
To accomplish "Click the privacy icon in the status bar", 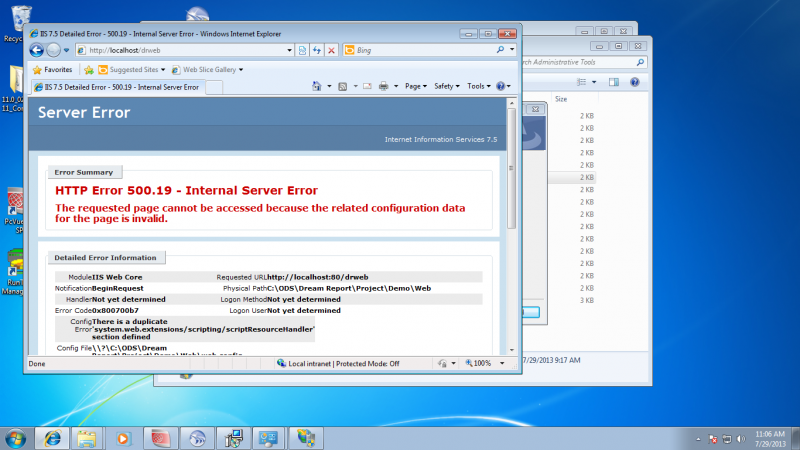I will click(x=442, y=363).
